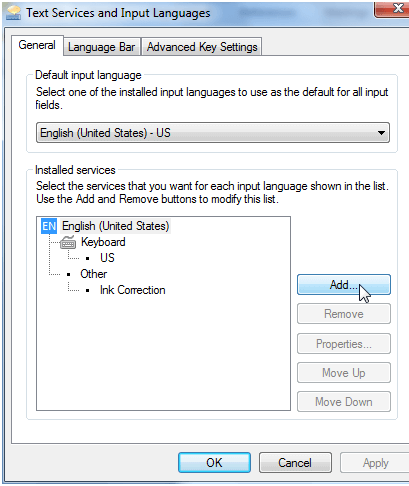Select the Ink Correction item
Viewport: 409px width, 486px height.
click(x=133, y=290)
